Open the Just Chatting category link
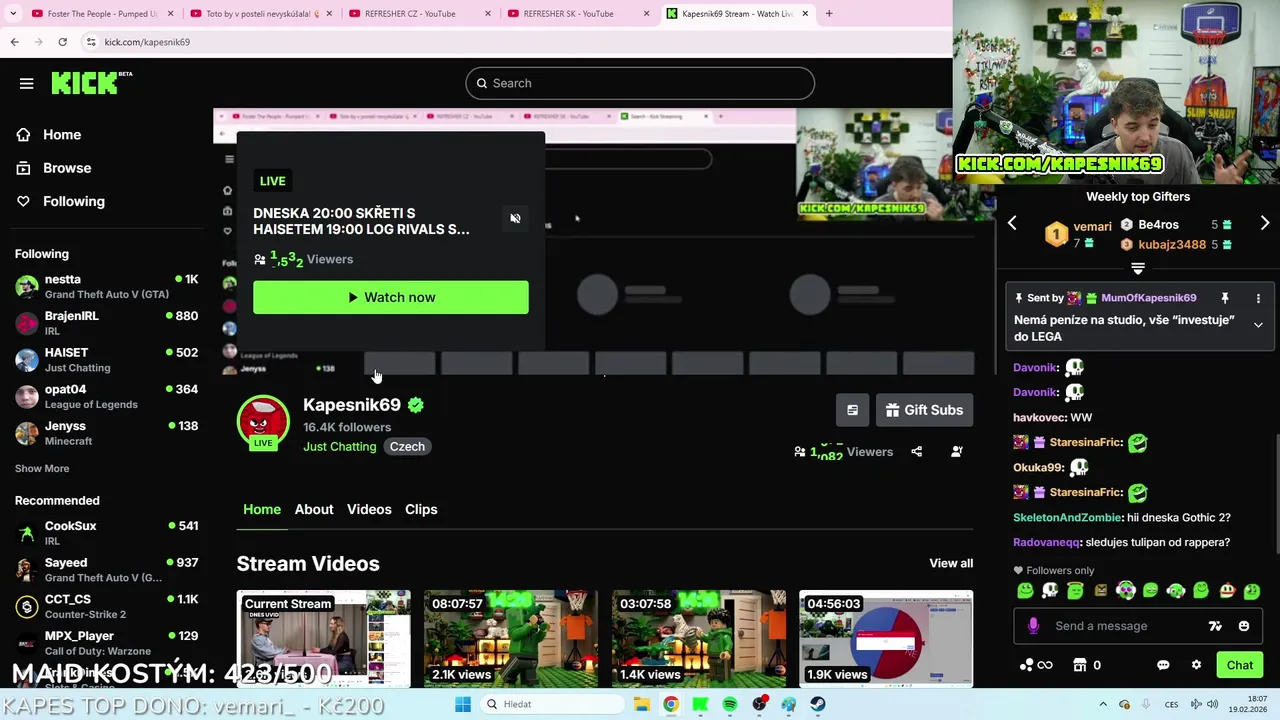This screenshot has width=1280, height=720. click(340, 446)
